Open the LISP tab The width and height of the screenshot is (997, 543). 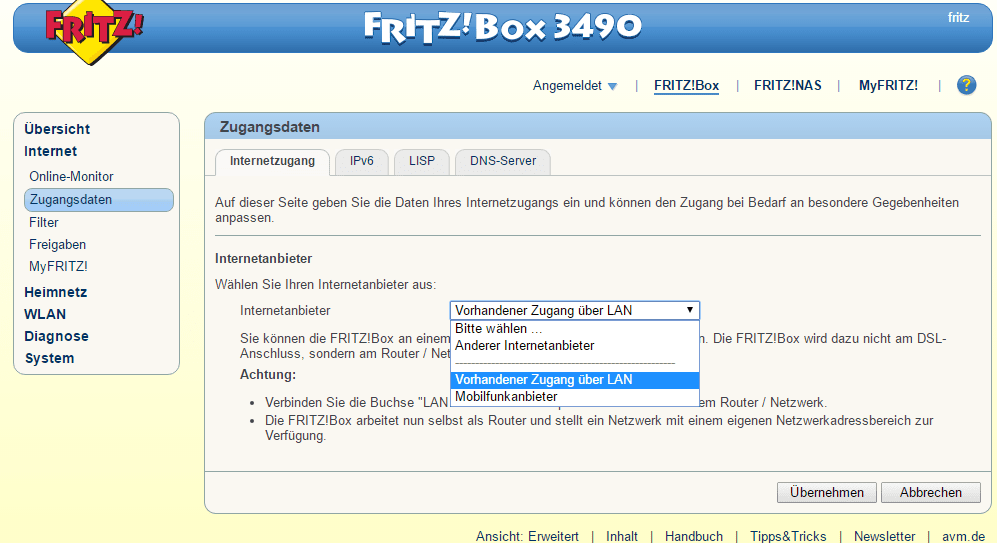tap(422, 161)
